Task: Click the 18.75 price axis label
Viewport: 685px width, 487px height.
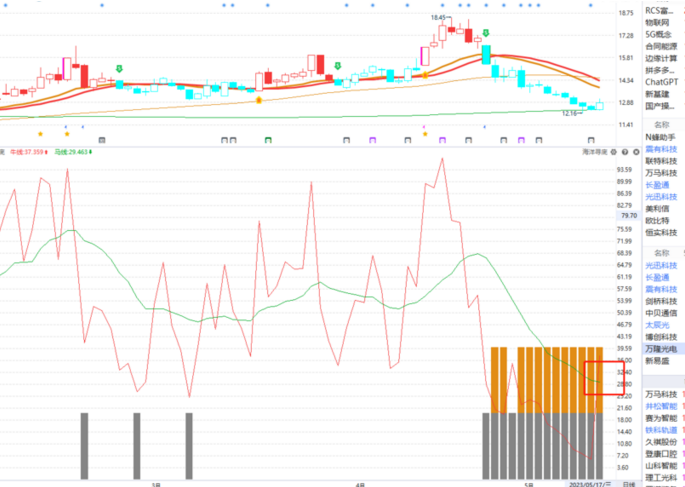Action: pos(626,13)
